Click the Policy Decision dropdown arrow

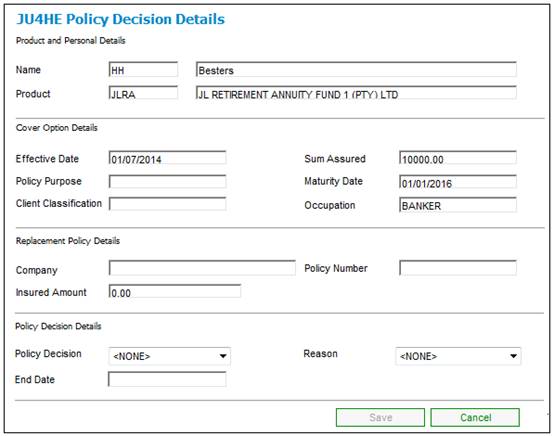223,356
